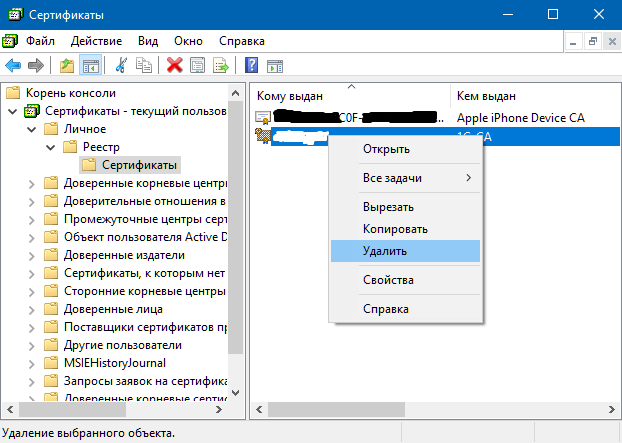The image size is (622, 443).
Task: Click the Copy toolbar icon
Action: (145, 66)
